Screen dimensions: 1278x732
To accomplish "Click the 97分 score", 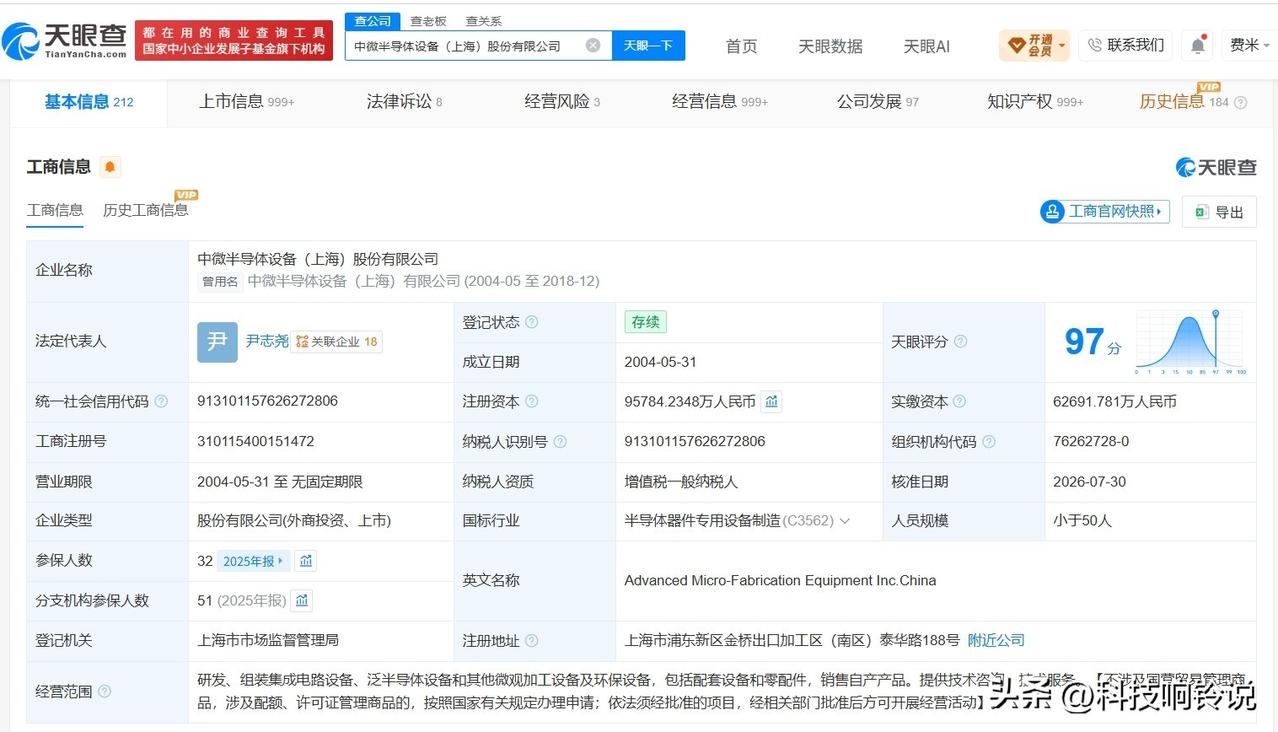I will 1092,343.
